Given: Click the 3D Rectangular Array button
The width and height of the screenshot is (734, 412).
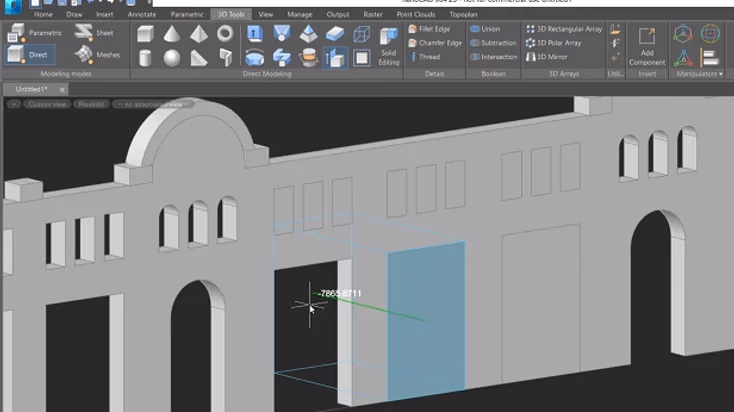Looking at the screenshot, I should coord(564,29).
